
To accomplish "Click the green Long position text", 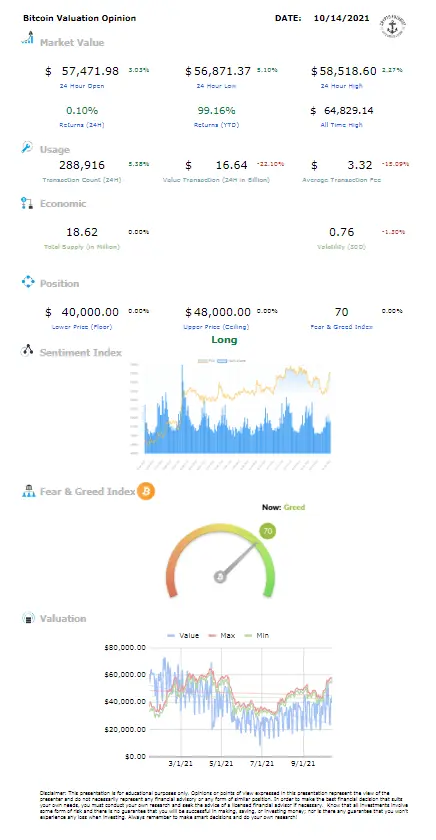I will point(224,340).
